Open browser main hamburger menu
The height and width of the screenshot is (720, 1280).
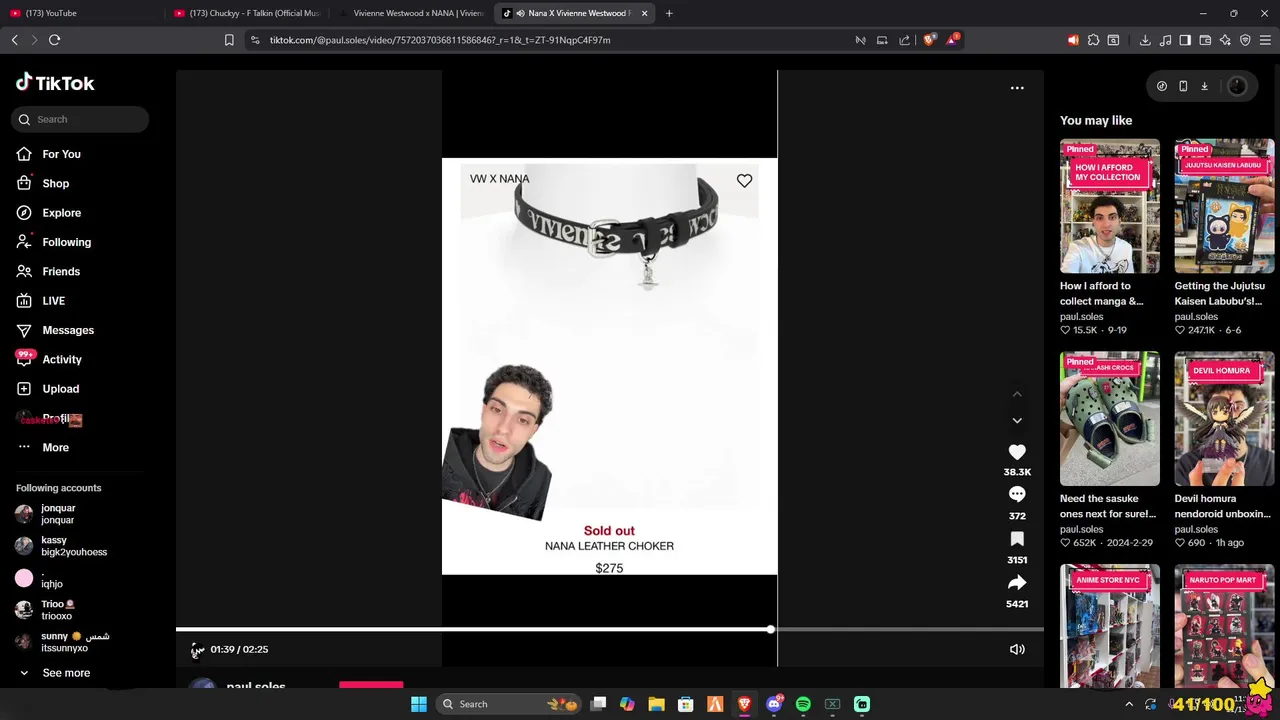[x=1265, y=40]
